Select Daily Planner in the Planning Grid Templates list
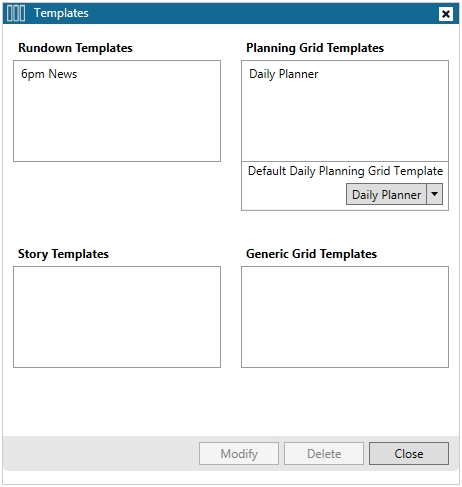 click(x=284, y=74)
